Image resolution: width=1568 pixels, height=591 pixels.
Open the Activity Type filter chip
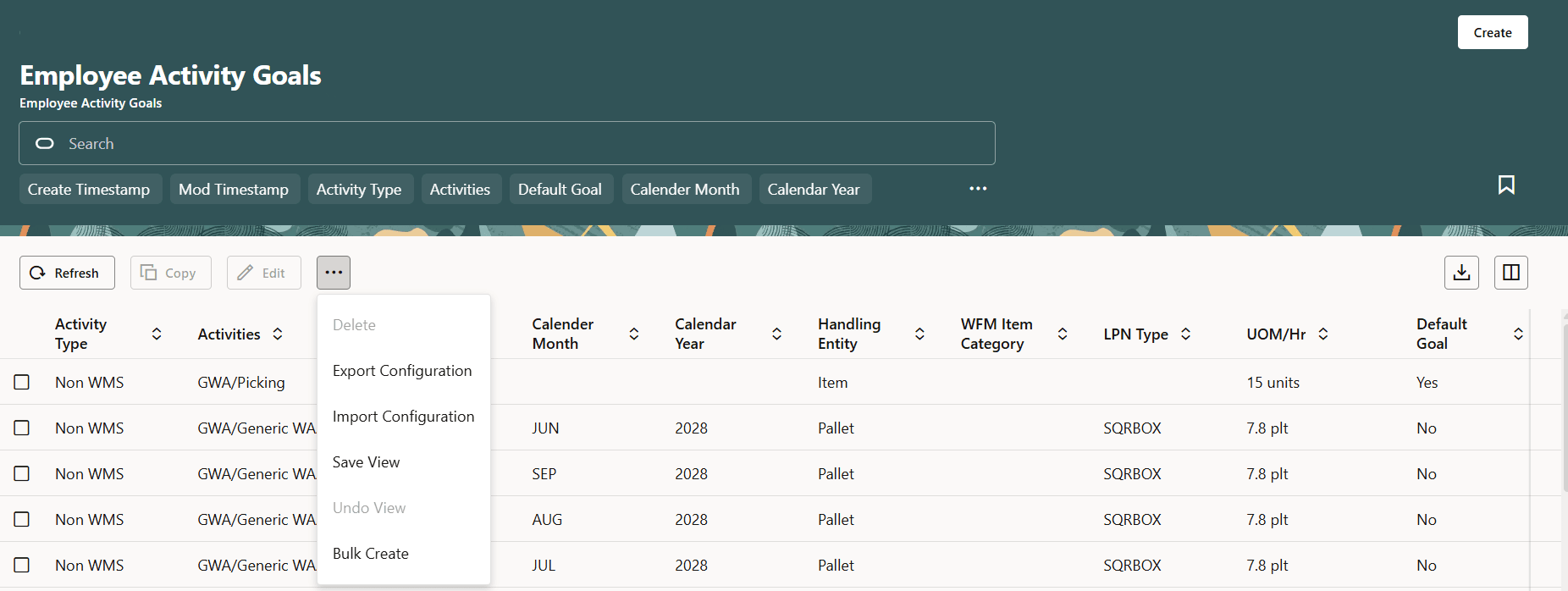tap(359, 190)
